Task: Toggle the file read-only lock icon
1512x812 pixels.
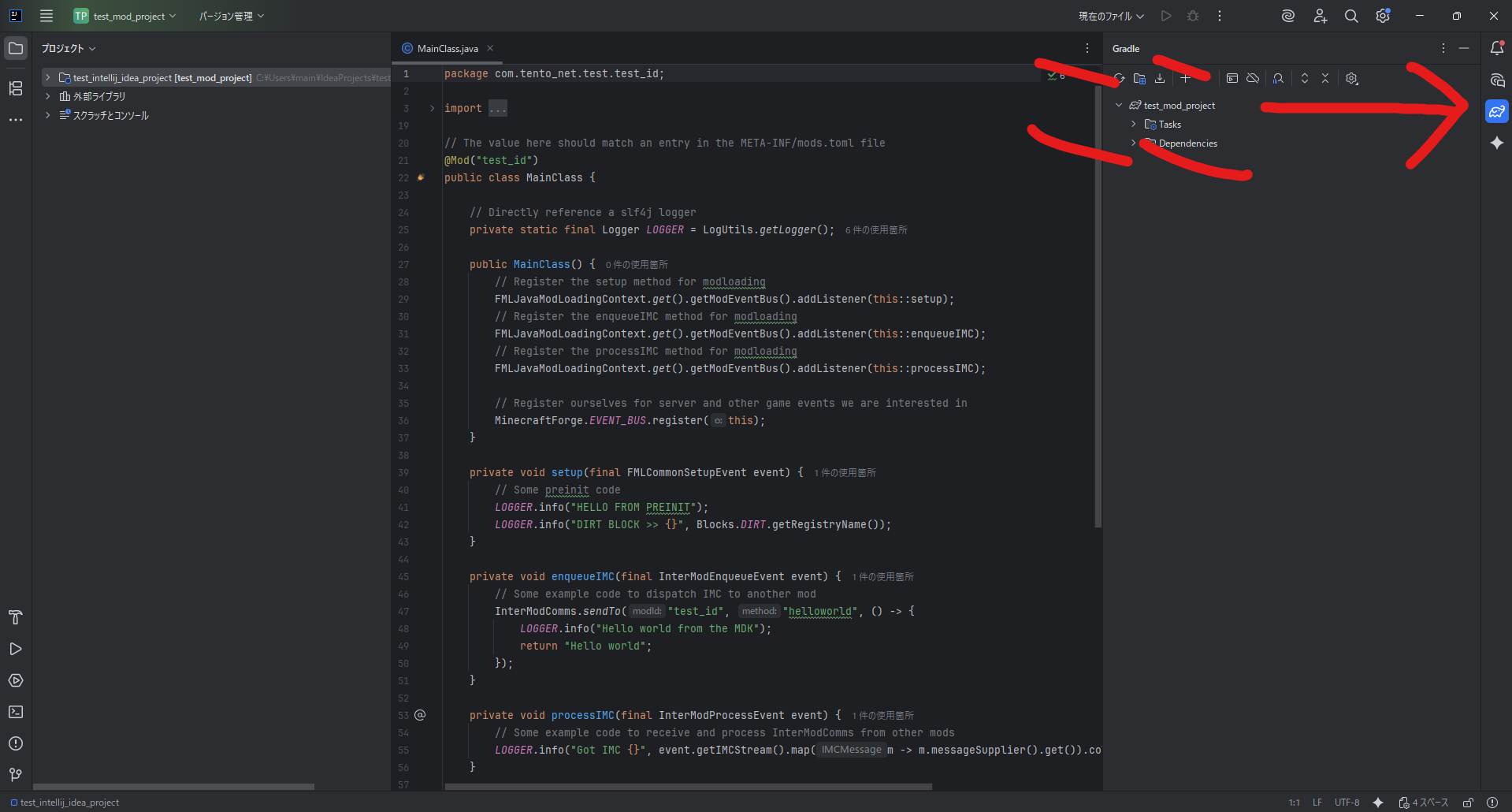Action: click(1469, 803)
